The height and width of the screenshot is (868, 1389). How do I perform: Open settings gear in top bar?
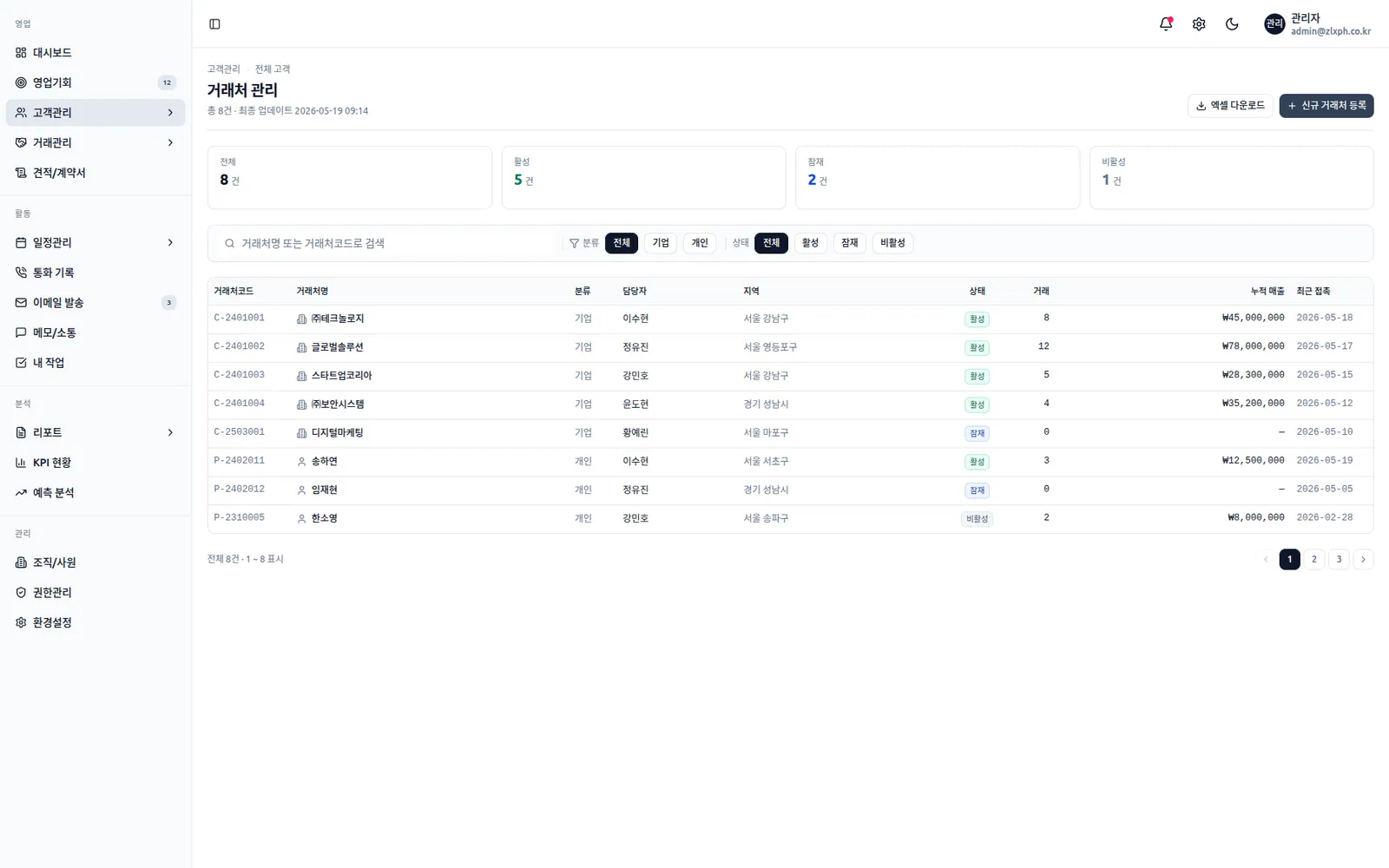click(1199, 24)
